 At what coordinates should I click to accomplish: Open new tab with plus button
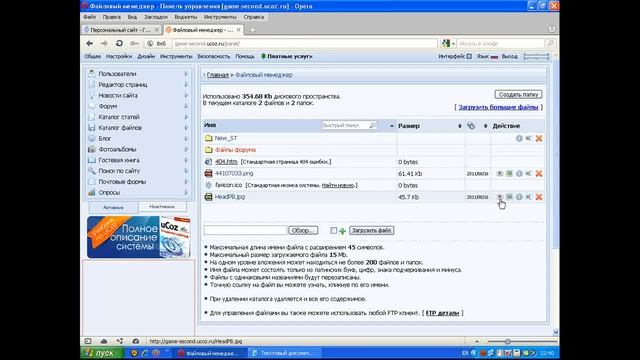(252, 30)
